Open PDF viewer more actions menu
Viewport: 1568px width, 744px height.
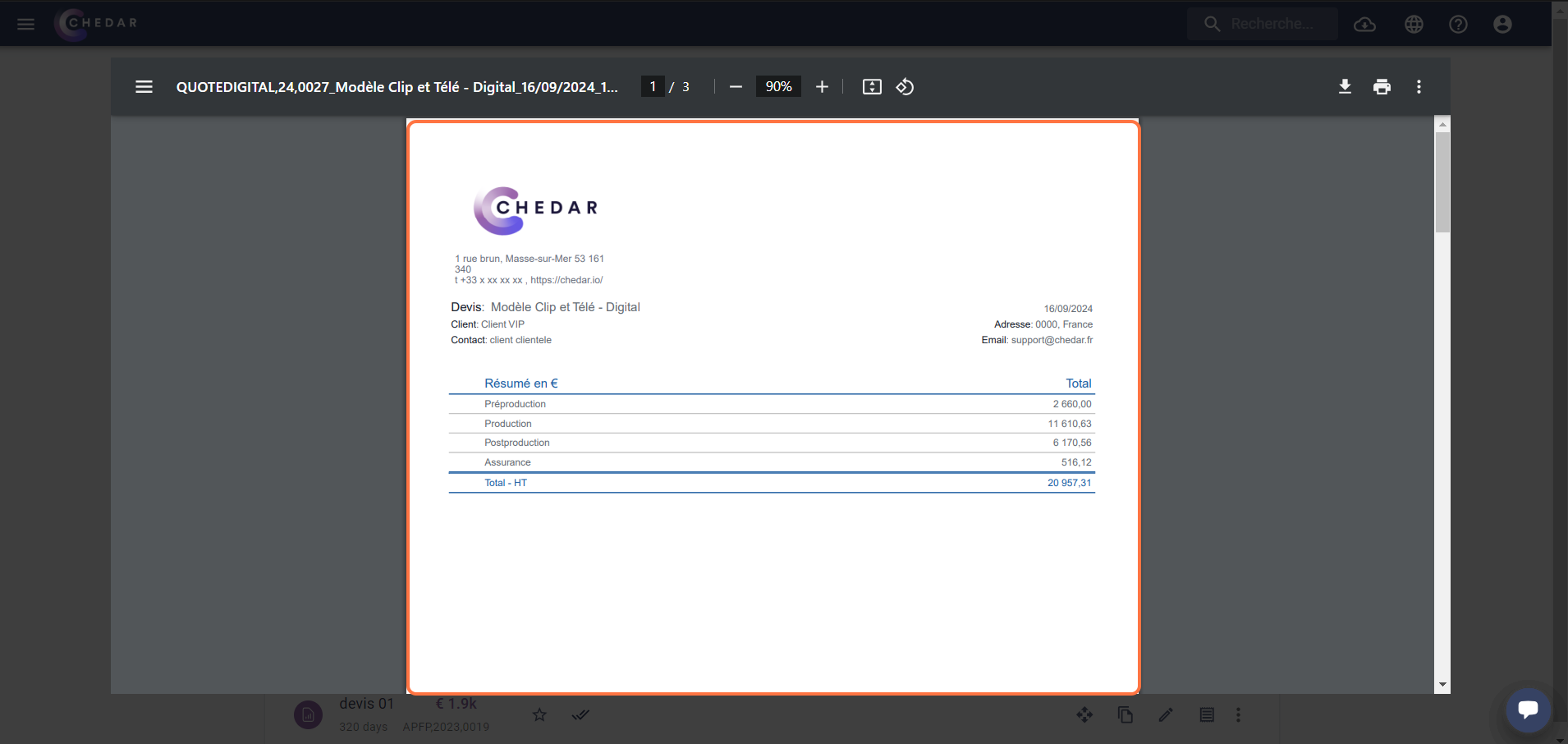click(x=1419, y=87)
